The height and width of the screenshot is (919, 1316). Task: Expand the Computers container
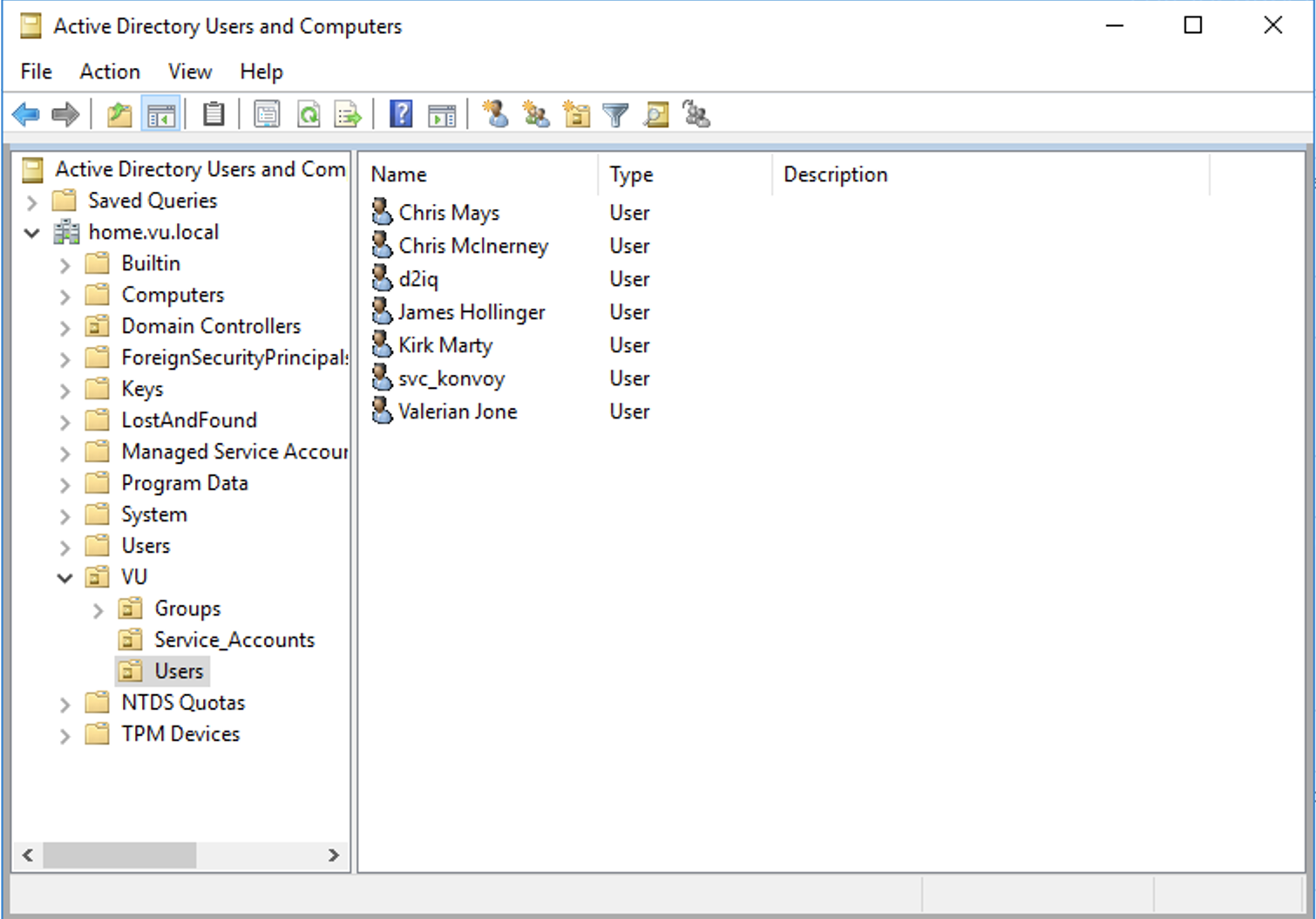[64, 296]
